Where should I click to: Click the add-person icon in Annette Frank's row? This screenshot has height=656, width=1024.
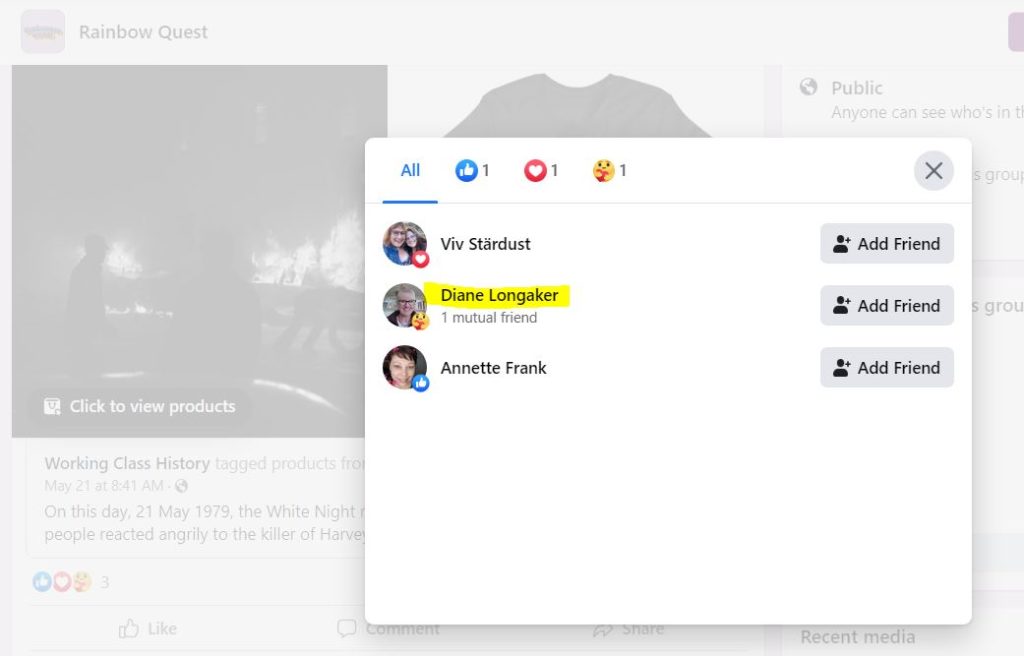(841, 368)
